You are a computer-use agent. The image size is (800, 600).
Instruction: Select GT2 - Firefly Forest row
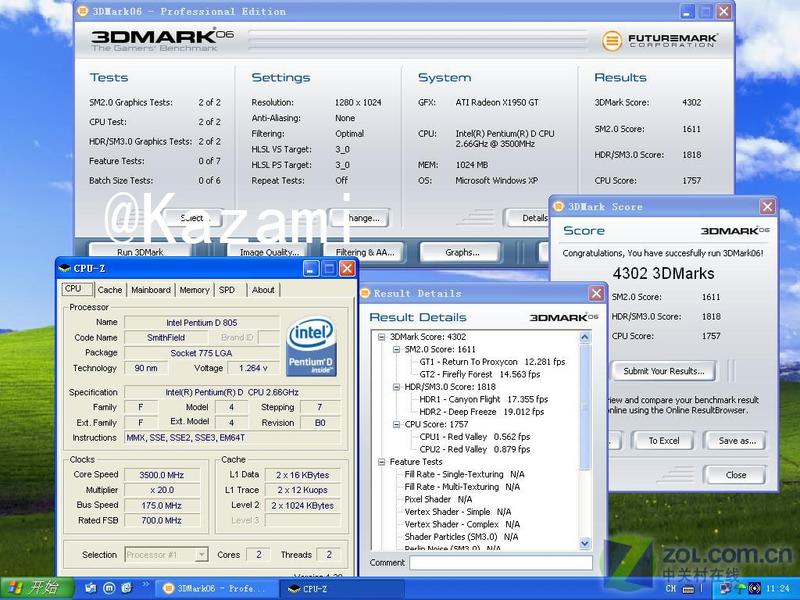click(479, 374)
